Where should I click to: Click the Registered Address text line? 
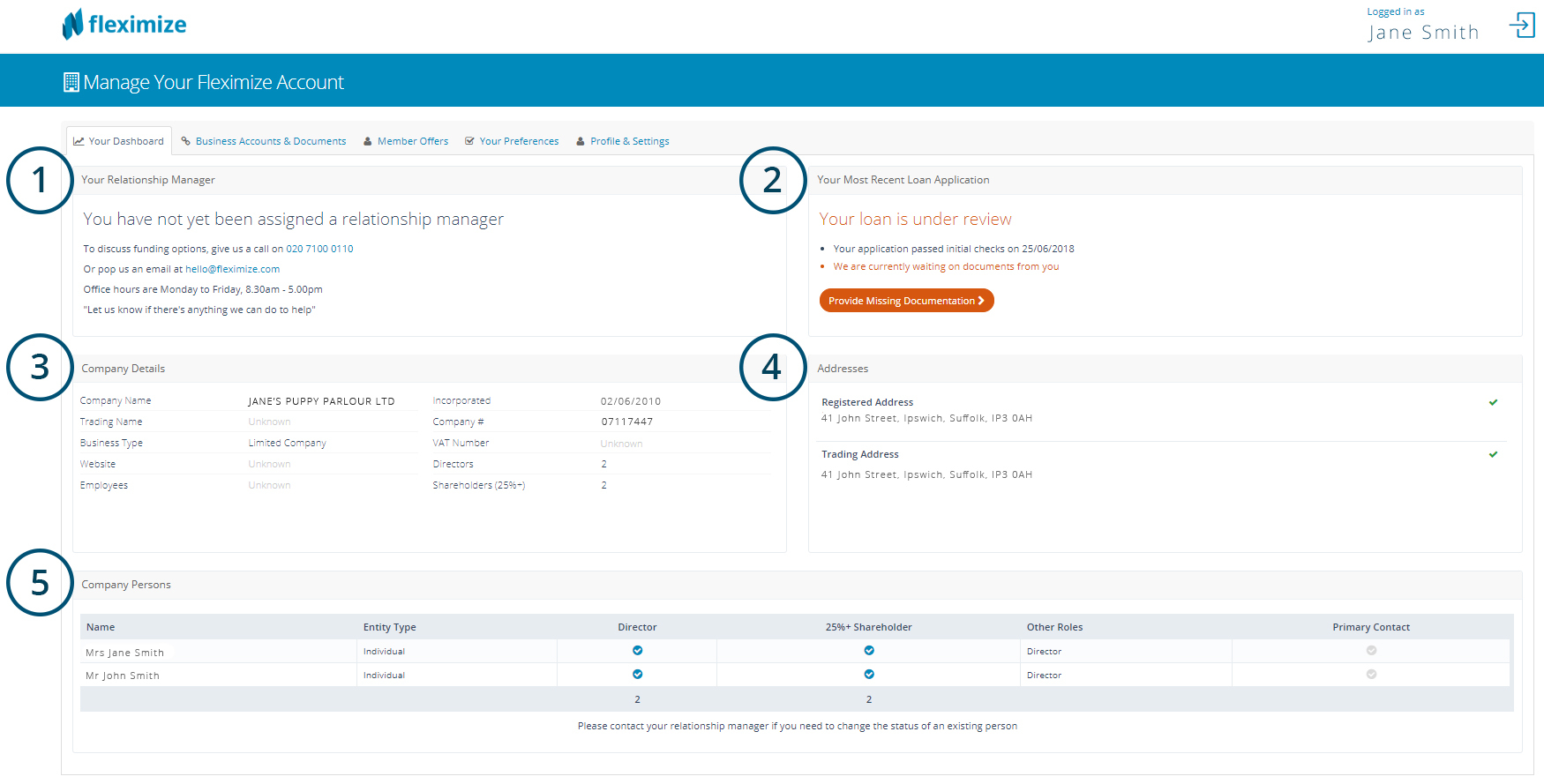926,418
